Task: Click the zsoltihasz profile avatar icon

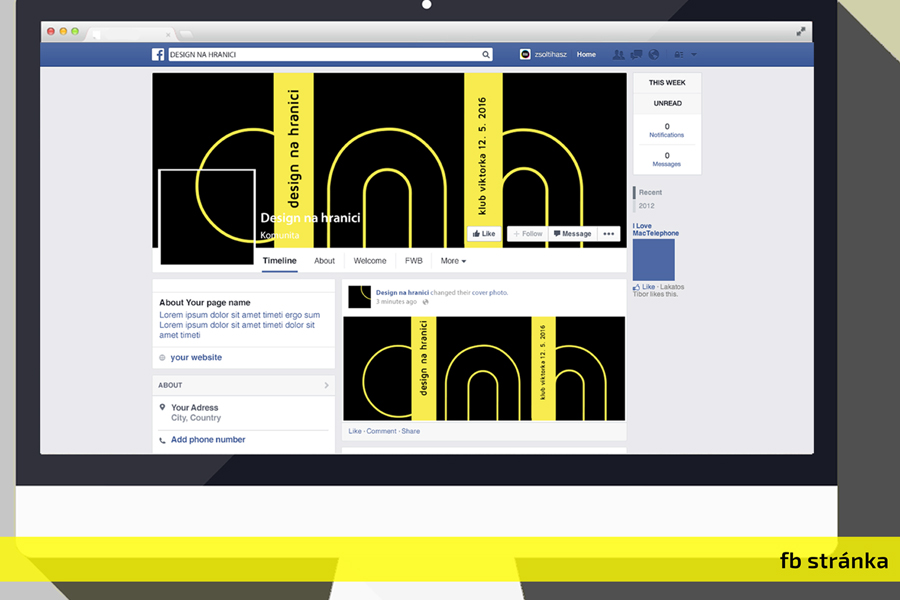Action: point(525,55)
